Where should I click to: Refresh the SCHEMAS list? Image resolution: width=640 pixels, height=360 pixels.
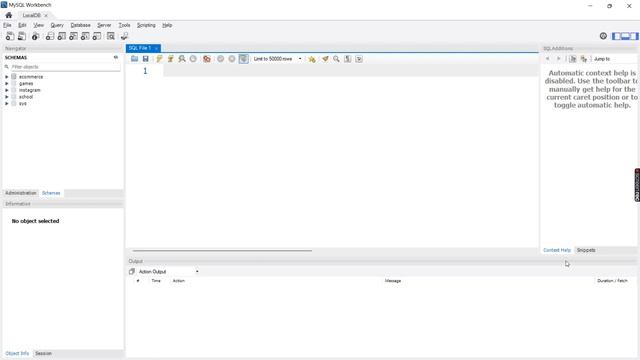pos(116,58)
